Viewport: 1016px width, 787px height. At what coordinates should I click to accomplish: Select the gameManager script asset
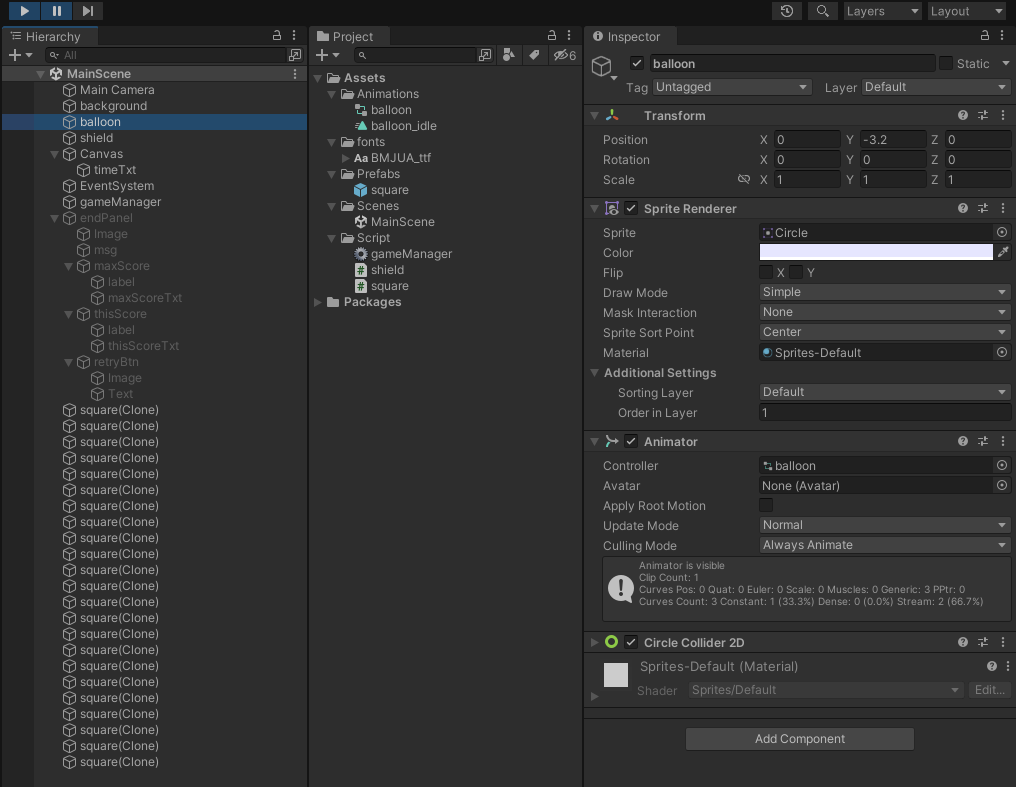(411, 254)
